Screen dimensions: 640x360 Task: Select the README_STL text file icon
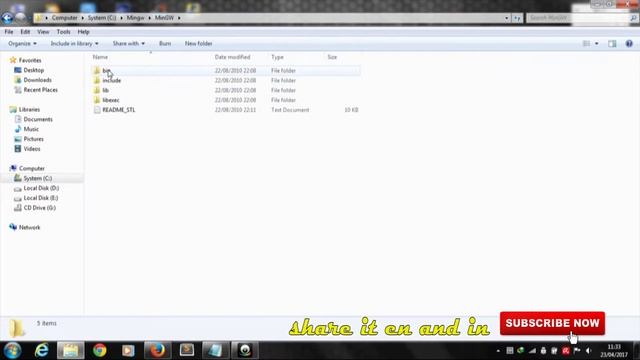(x=97, y=110)
